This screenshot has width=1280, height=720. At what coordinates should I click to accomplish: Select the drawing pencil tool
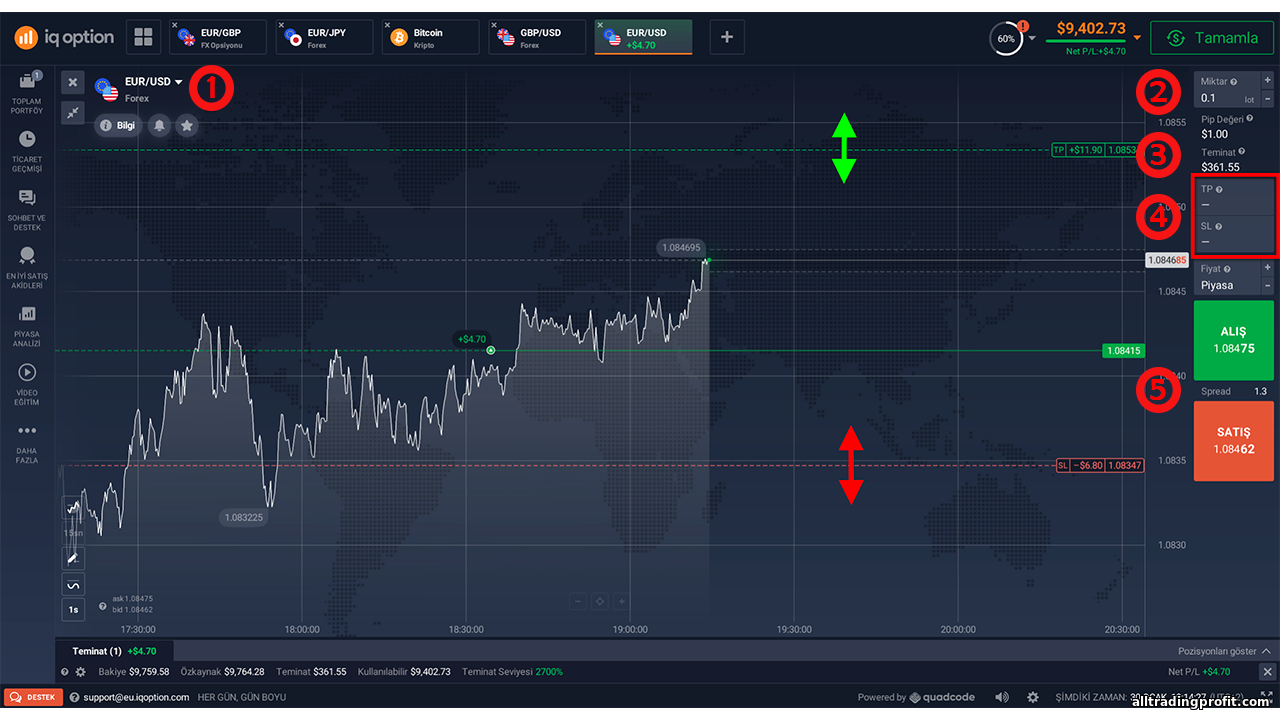pos(73,559)
